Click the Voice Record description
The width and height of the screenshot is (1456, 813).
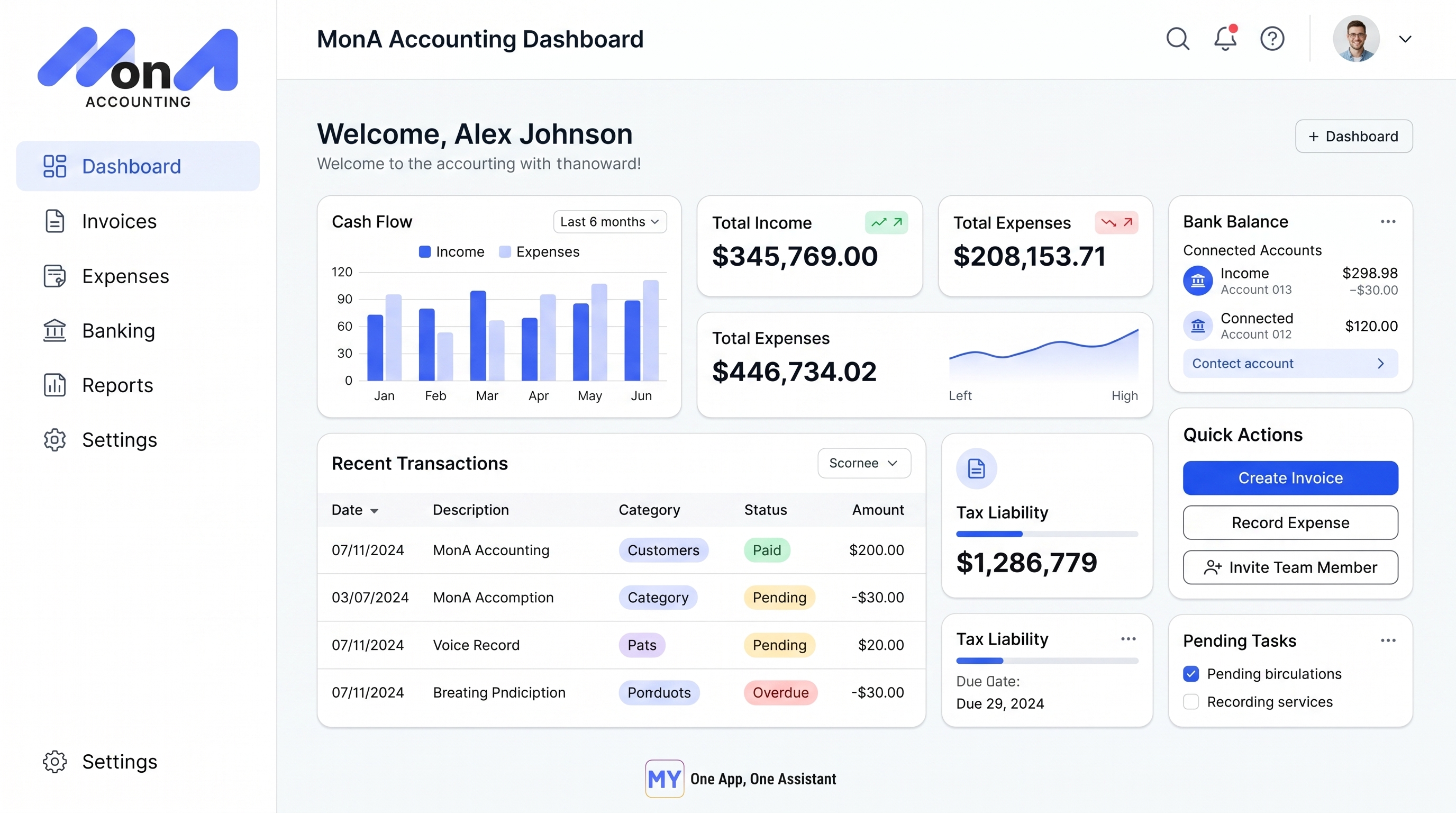pyautogui.click(x=476, y=645)
